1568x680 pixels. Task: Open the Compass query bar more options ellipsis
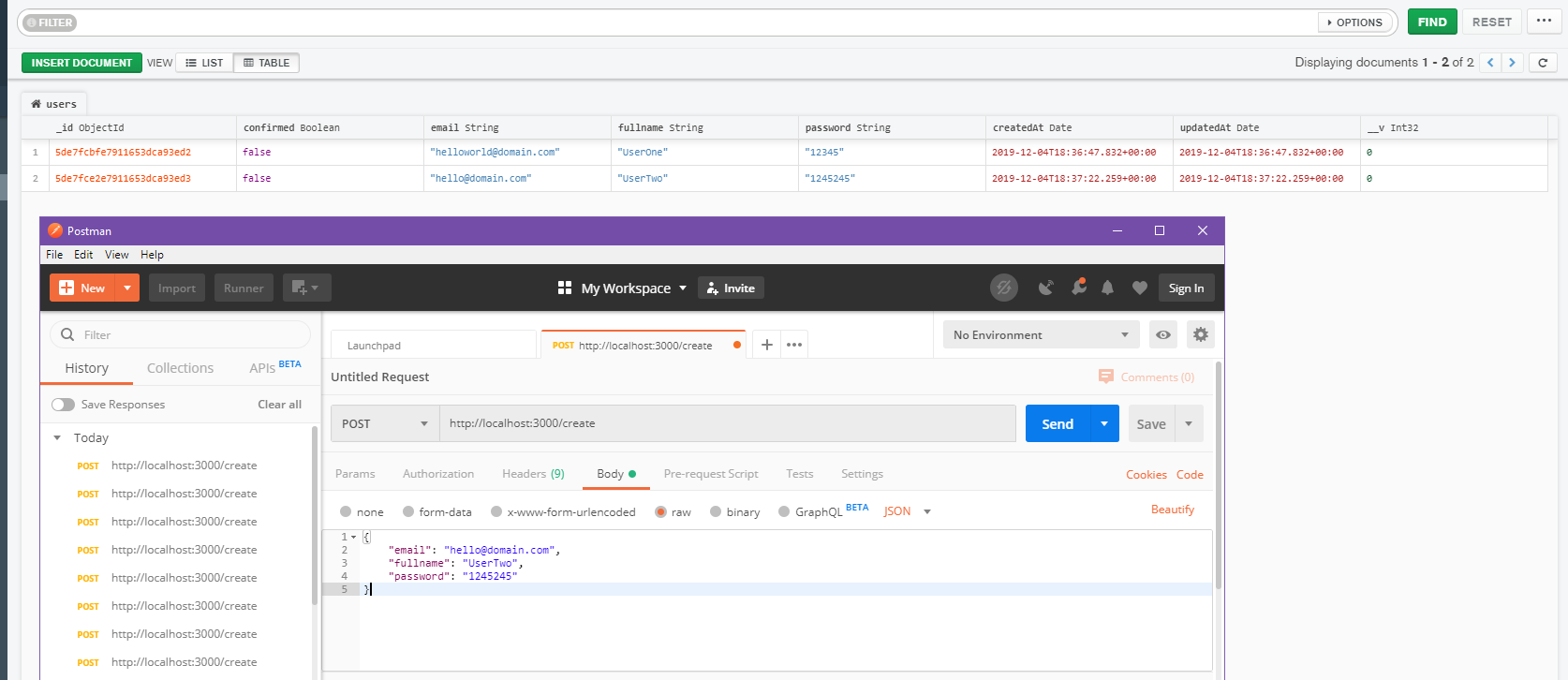point(1544,22)
